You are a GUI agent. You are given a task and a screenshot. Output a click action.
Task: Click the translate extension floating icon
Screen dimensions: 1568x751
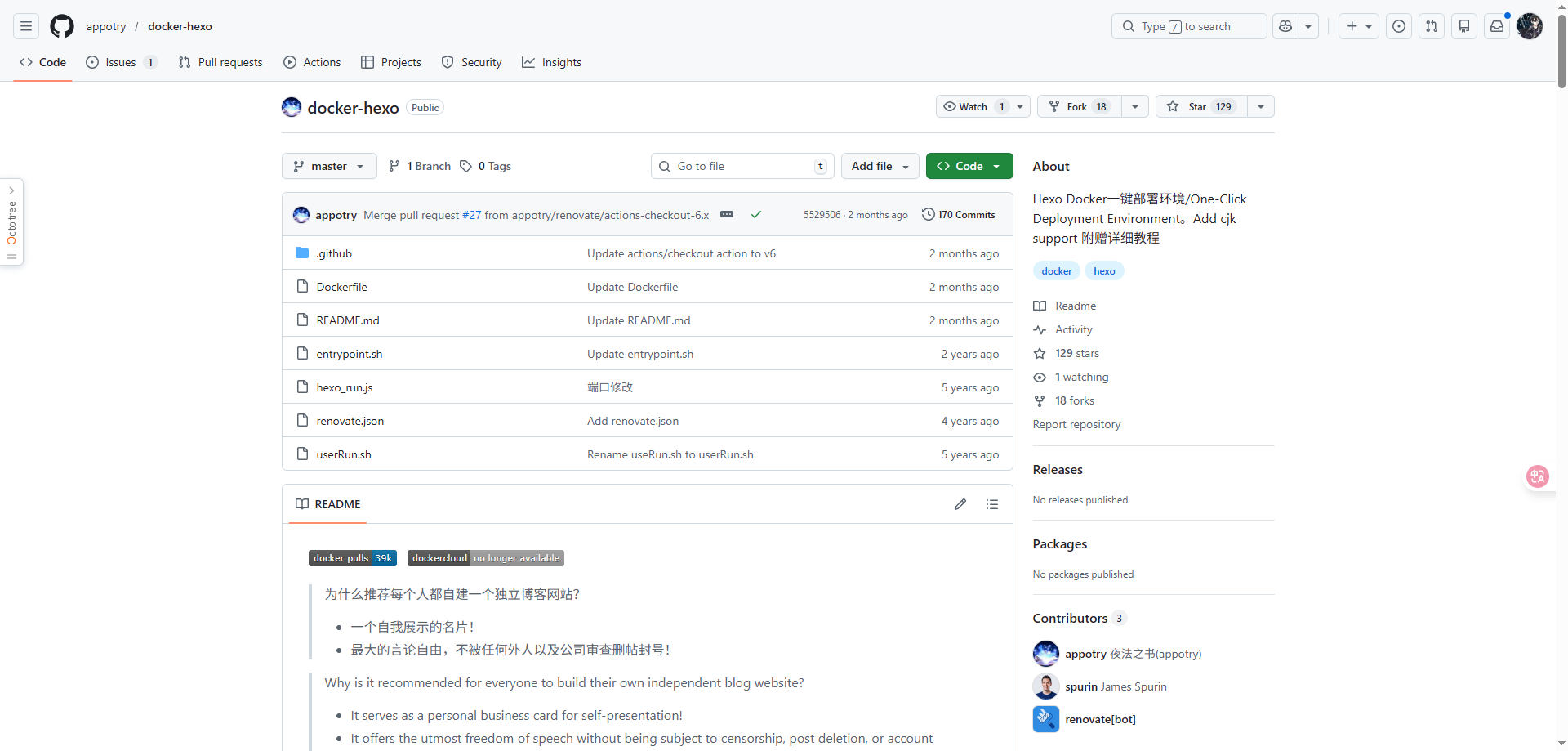coord(1538,476)
